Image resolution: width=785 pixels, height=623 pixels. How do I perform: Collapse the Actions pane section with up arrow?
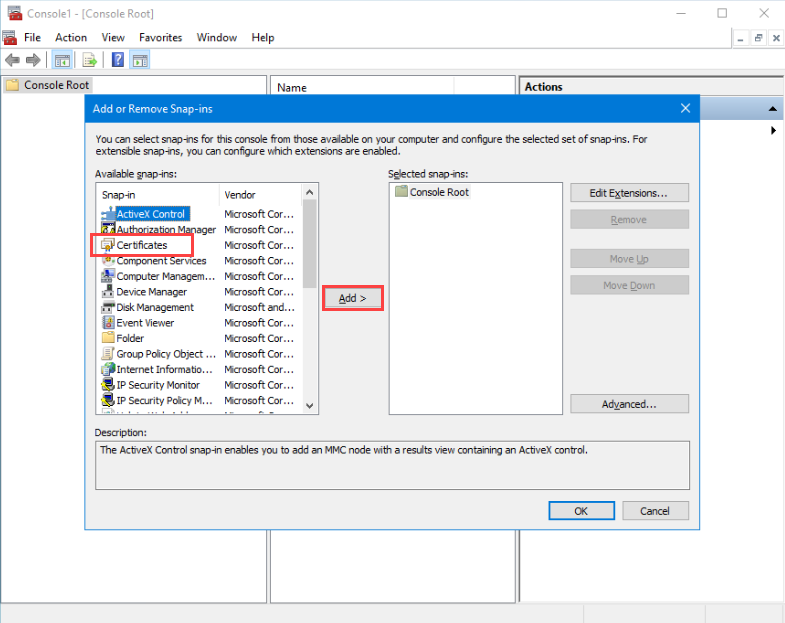pos(772,109)
